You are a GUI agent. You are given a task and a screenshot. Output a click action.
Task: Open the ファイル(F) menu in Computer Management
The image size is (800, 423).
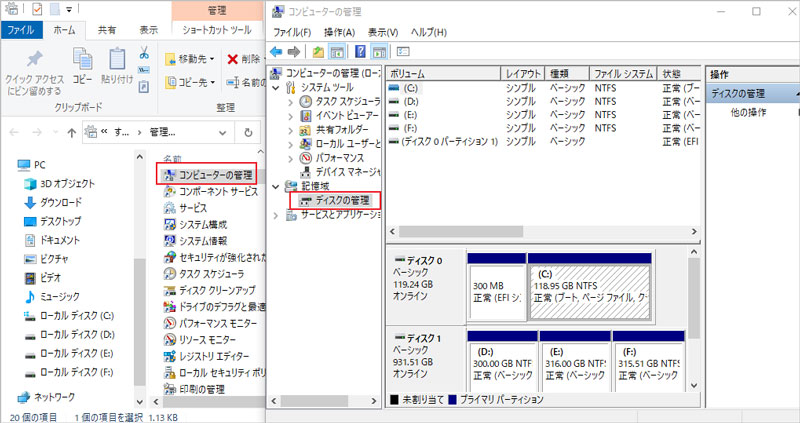pyautogui.click(x=292, y=32)
